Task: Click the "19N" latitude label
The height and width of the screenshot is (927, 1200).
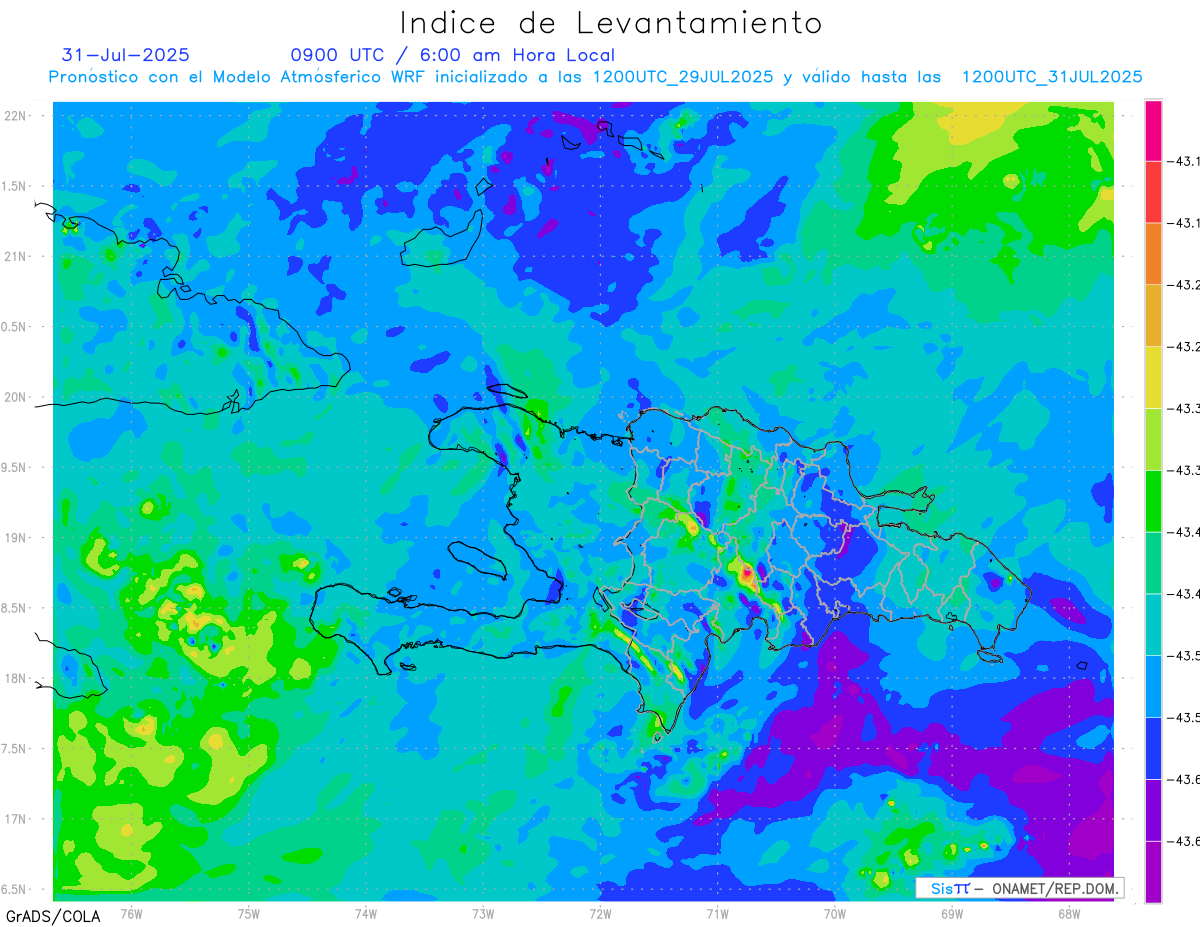Action: pos(14,538)
